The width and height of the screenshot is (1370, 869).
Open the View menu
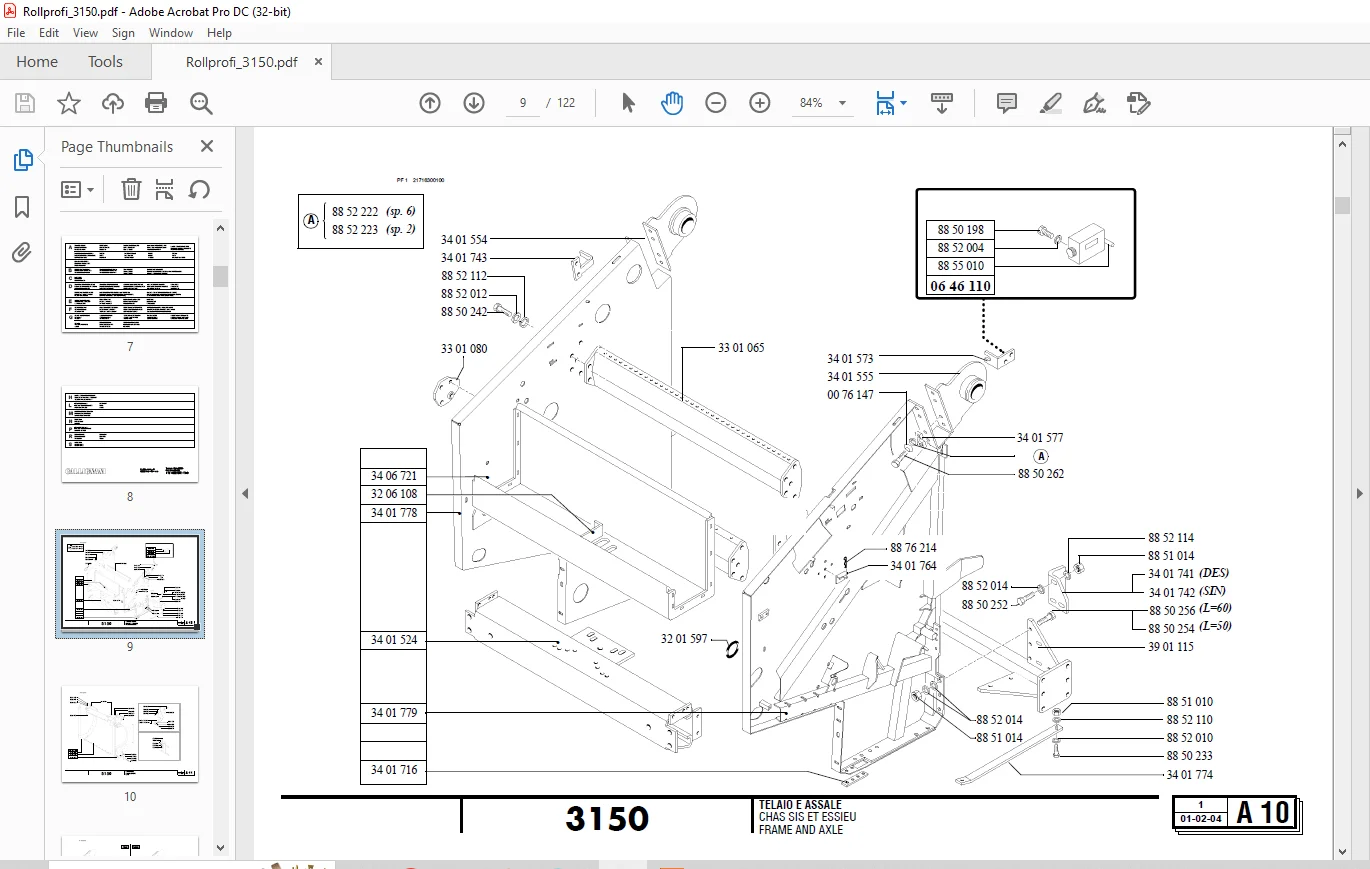click(x=86, y=33)
